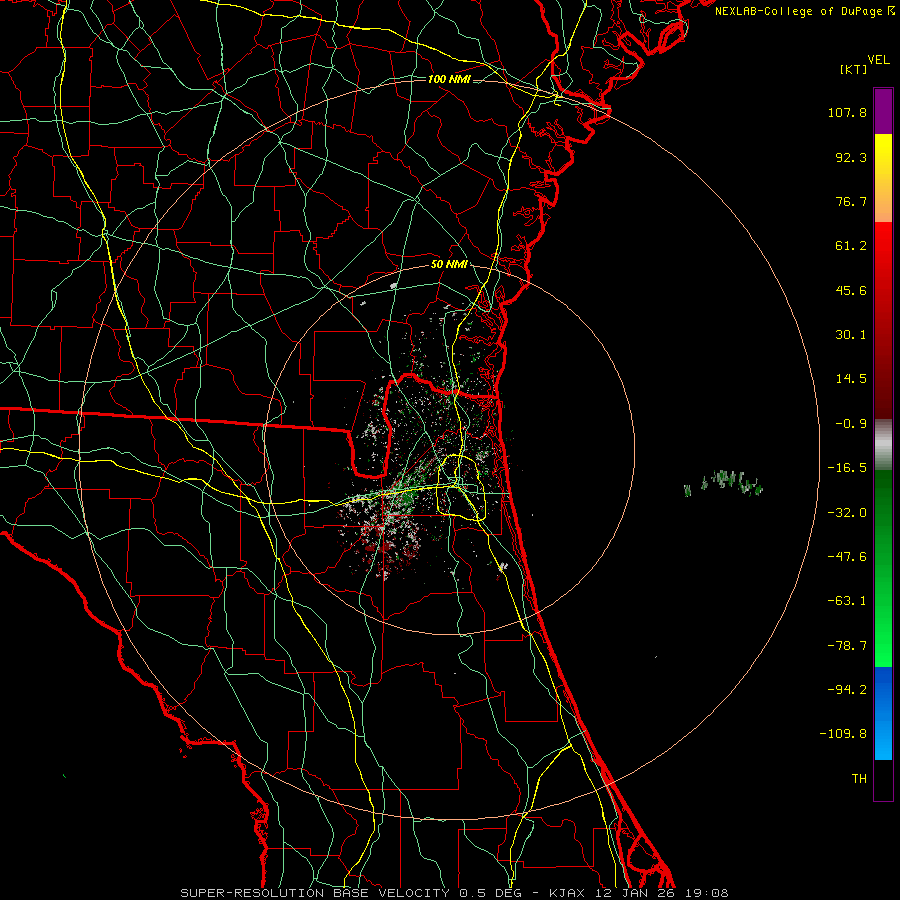Pick the gray near-zero segment of color bar
900x900 pixels.
[883, 445]
